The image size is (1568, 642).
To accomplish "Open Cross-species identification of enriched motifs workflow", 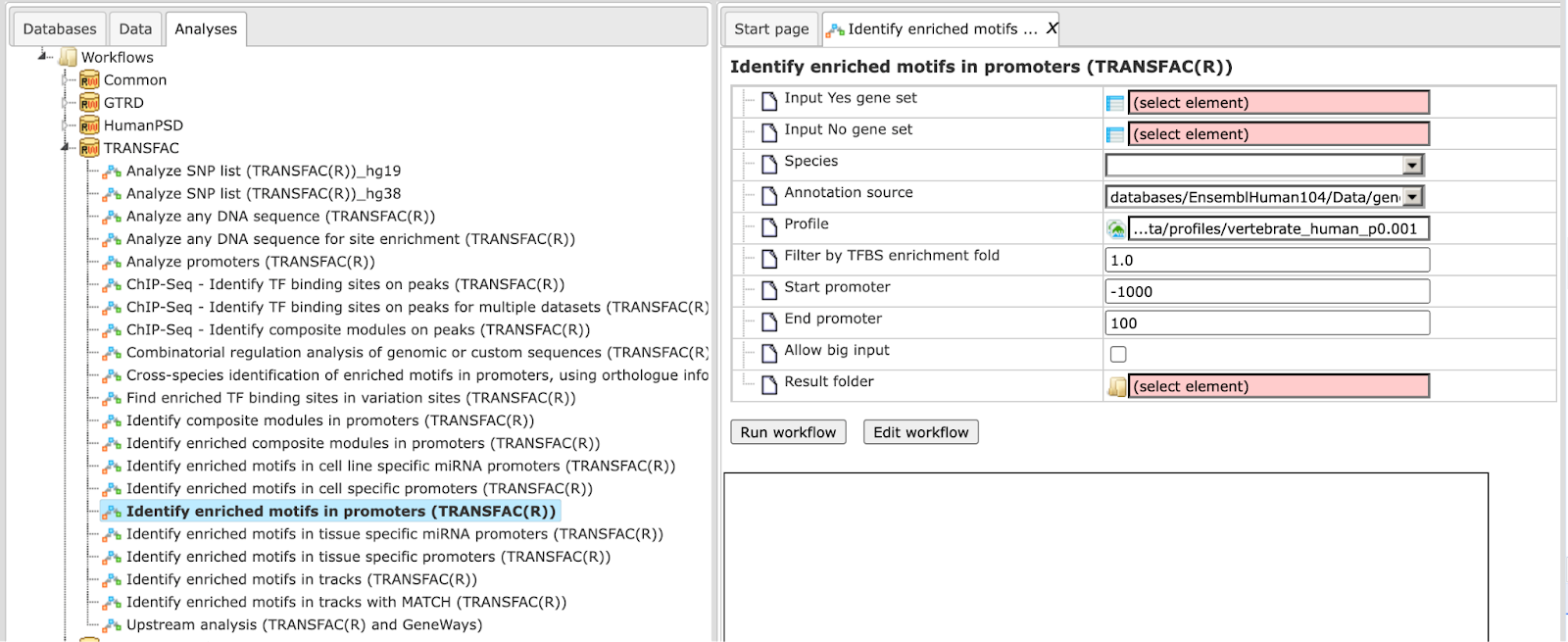I will coord(417,375).
